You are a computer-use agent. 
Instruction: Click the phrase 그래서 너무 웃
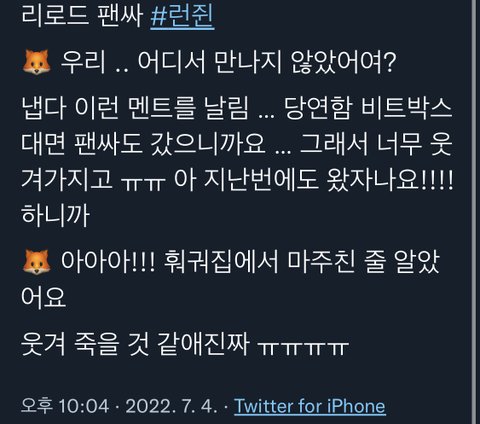tap(376, 144)
